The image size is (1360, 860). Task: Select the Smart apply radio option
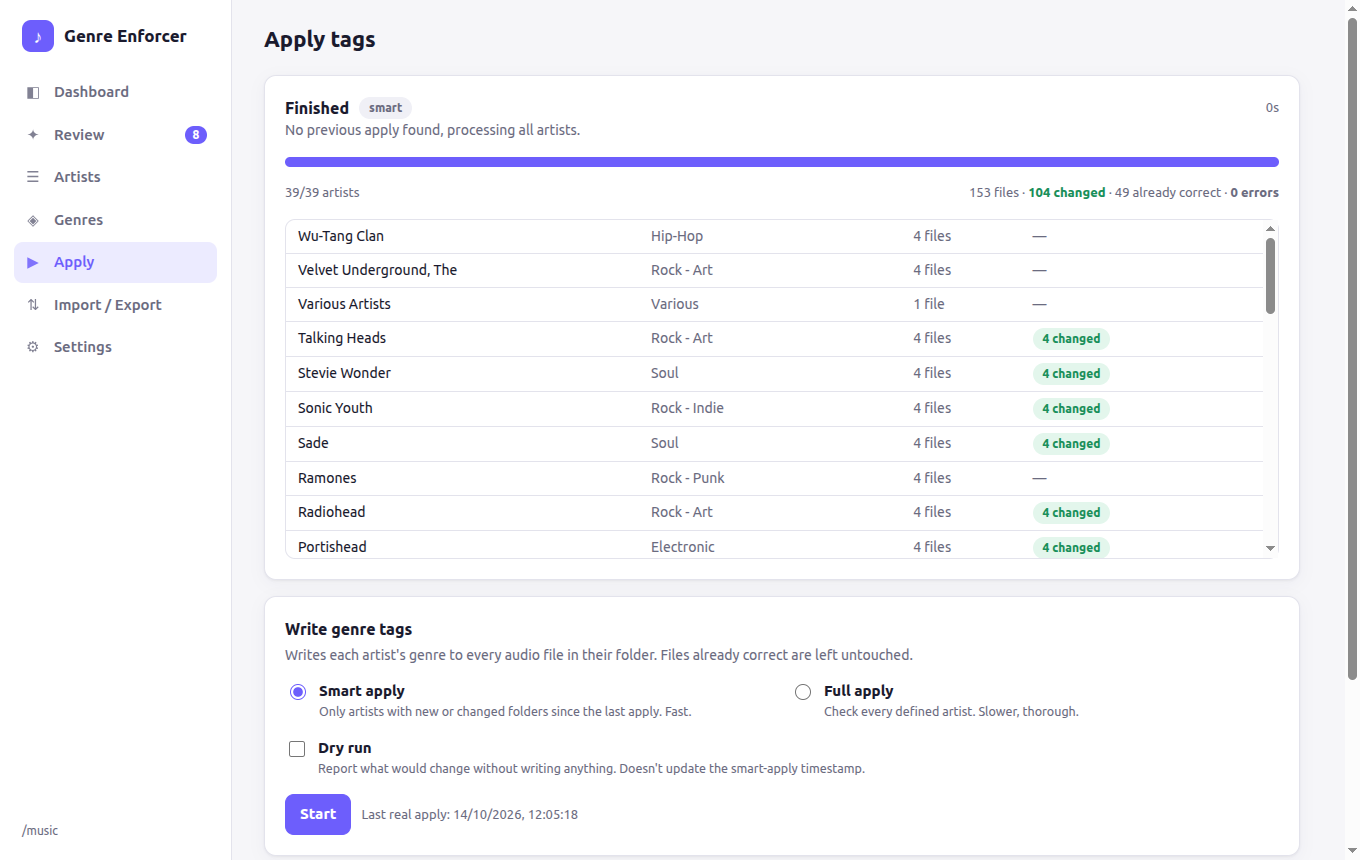coord(298,692)
